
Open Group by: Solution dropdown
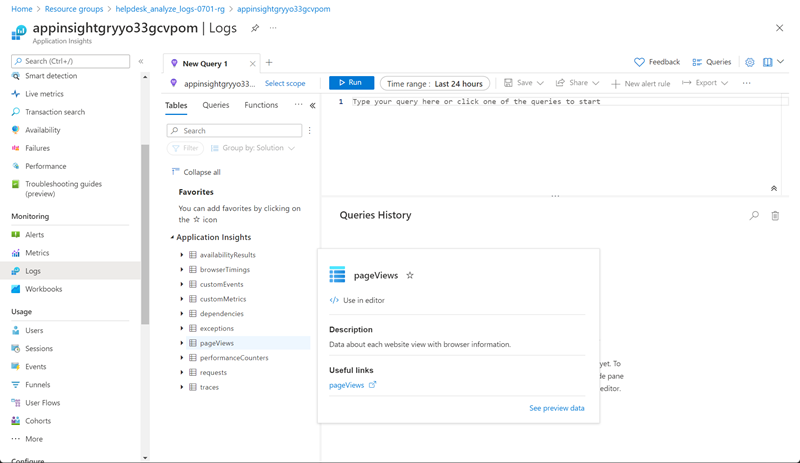click(x=253, y=148)
